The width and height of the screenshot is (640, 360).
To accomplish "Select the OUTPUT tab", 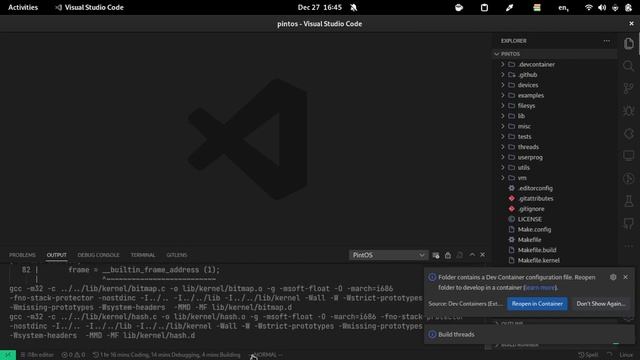I will click(x=56, y=255).
